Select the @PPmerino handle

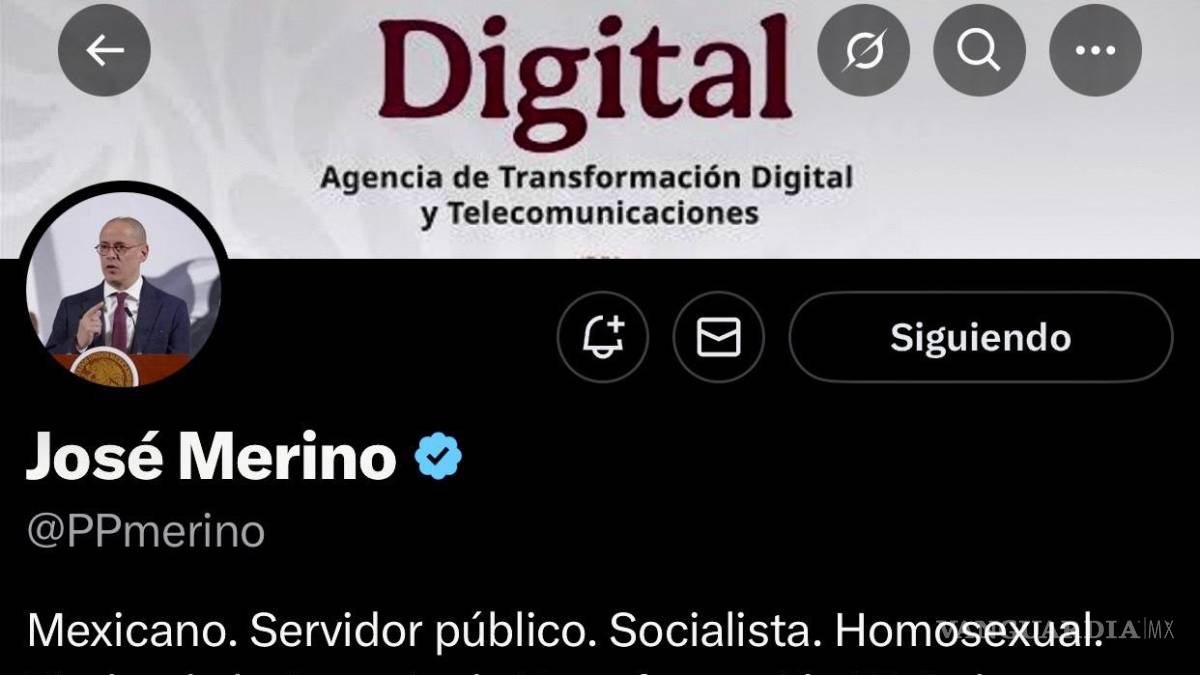point(146,530)
